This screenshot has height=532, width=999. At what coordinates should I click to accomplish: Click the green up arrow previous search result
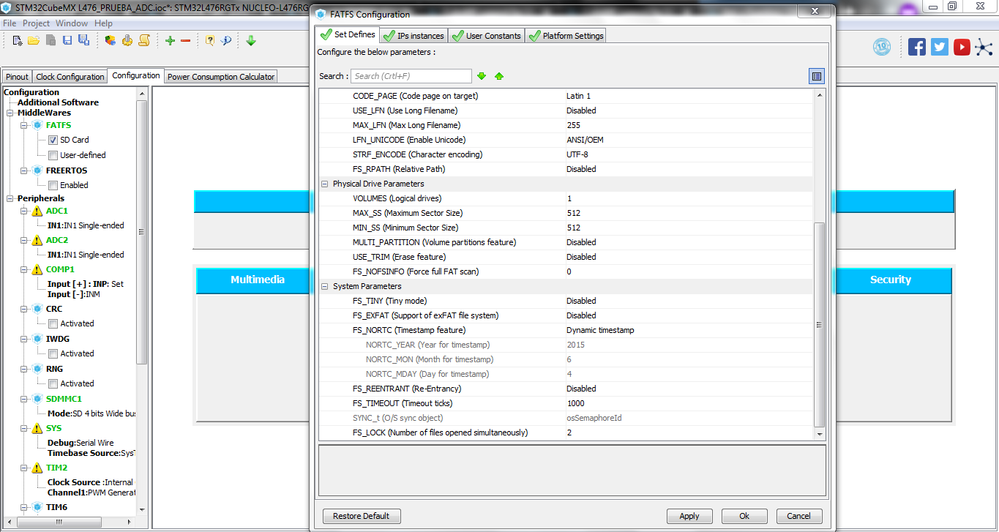coord(499,76)
